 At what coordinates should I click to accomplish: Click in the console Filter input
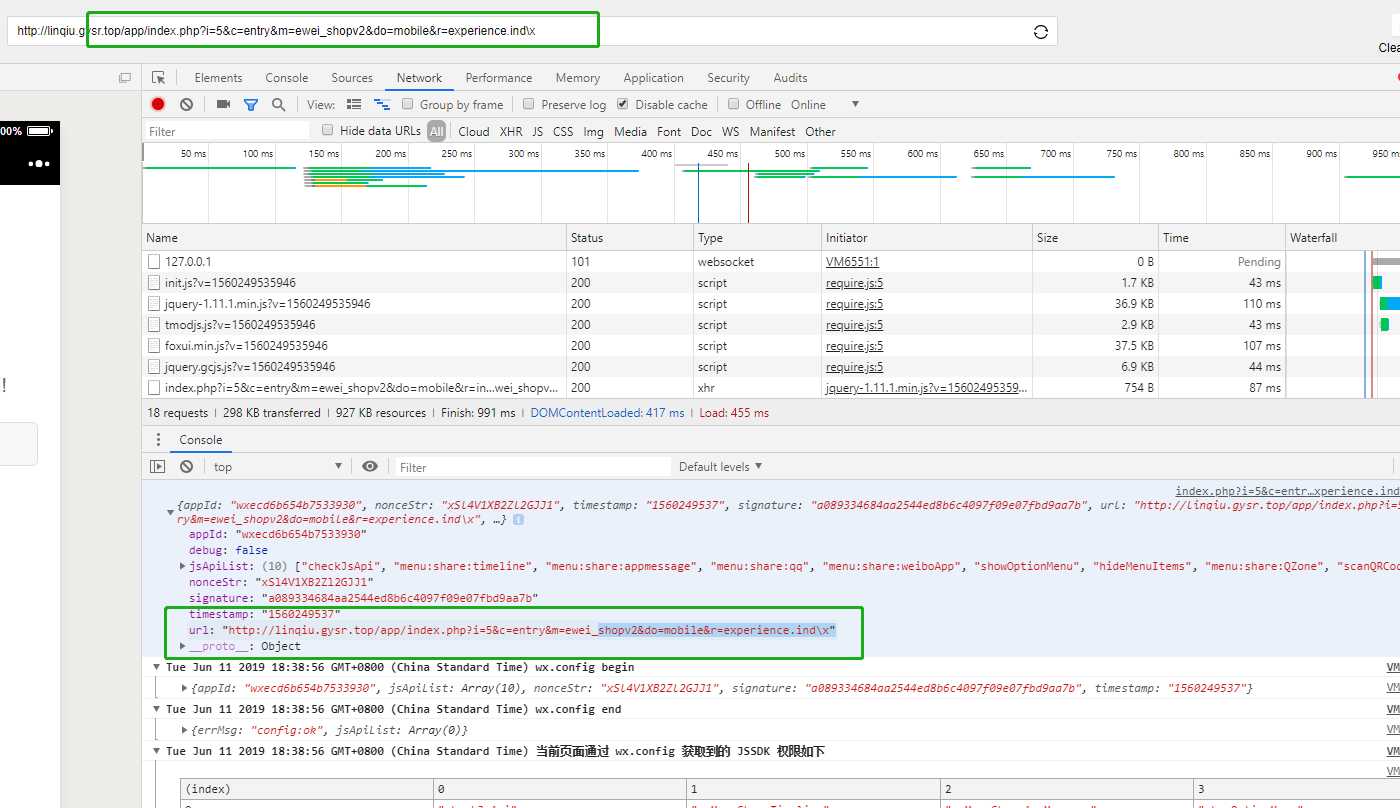pos(532,467)
